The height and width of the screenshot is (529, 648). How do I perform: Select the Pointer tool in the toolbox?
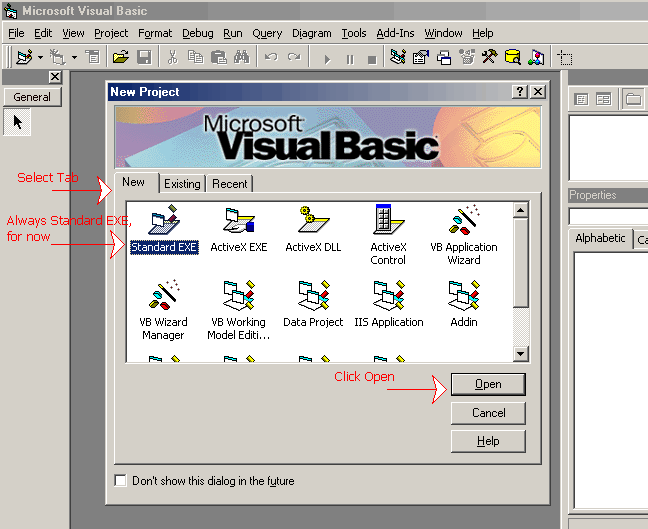(x=17, y=122)
